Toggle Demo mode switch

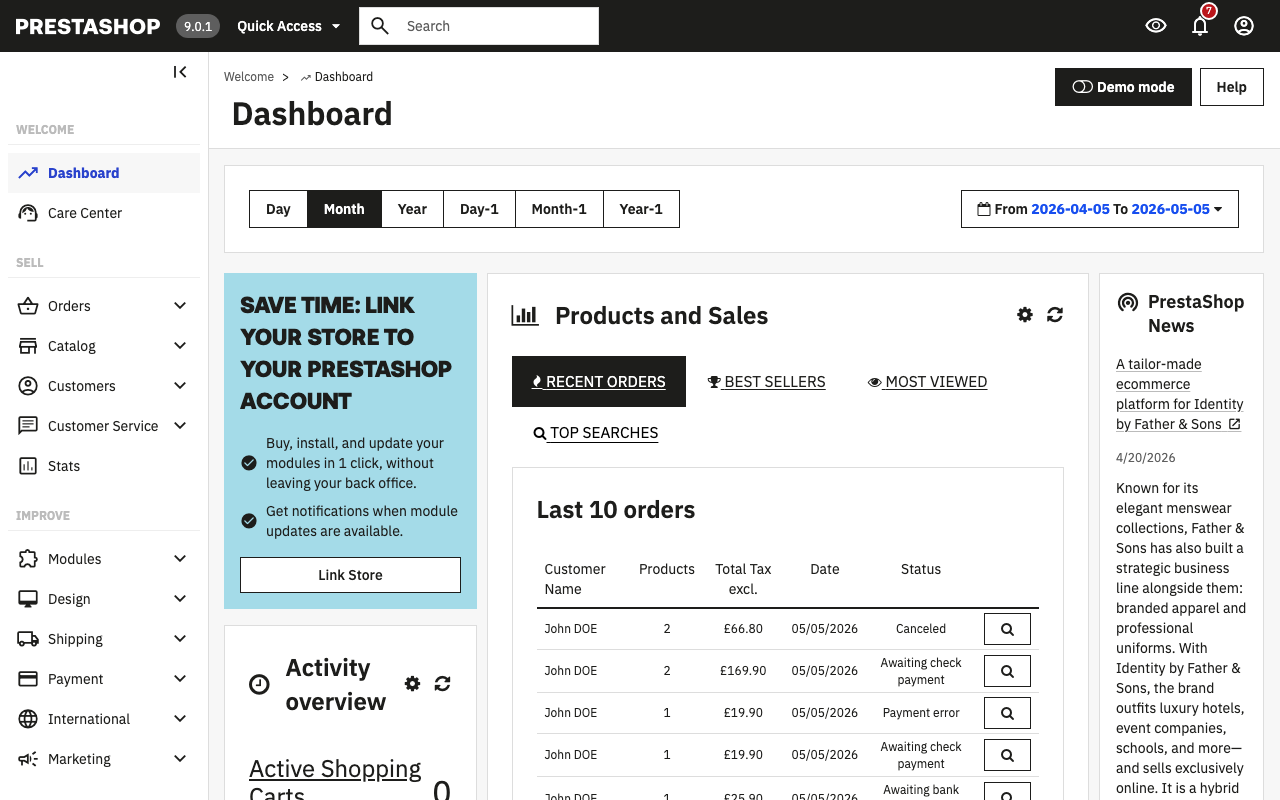click(x=1123, y=87)
